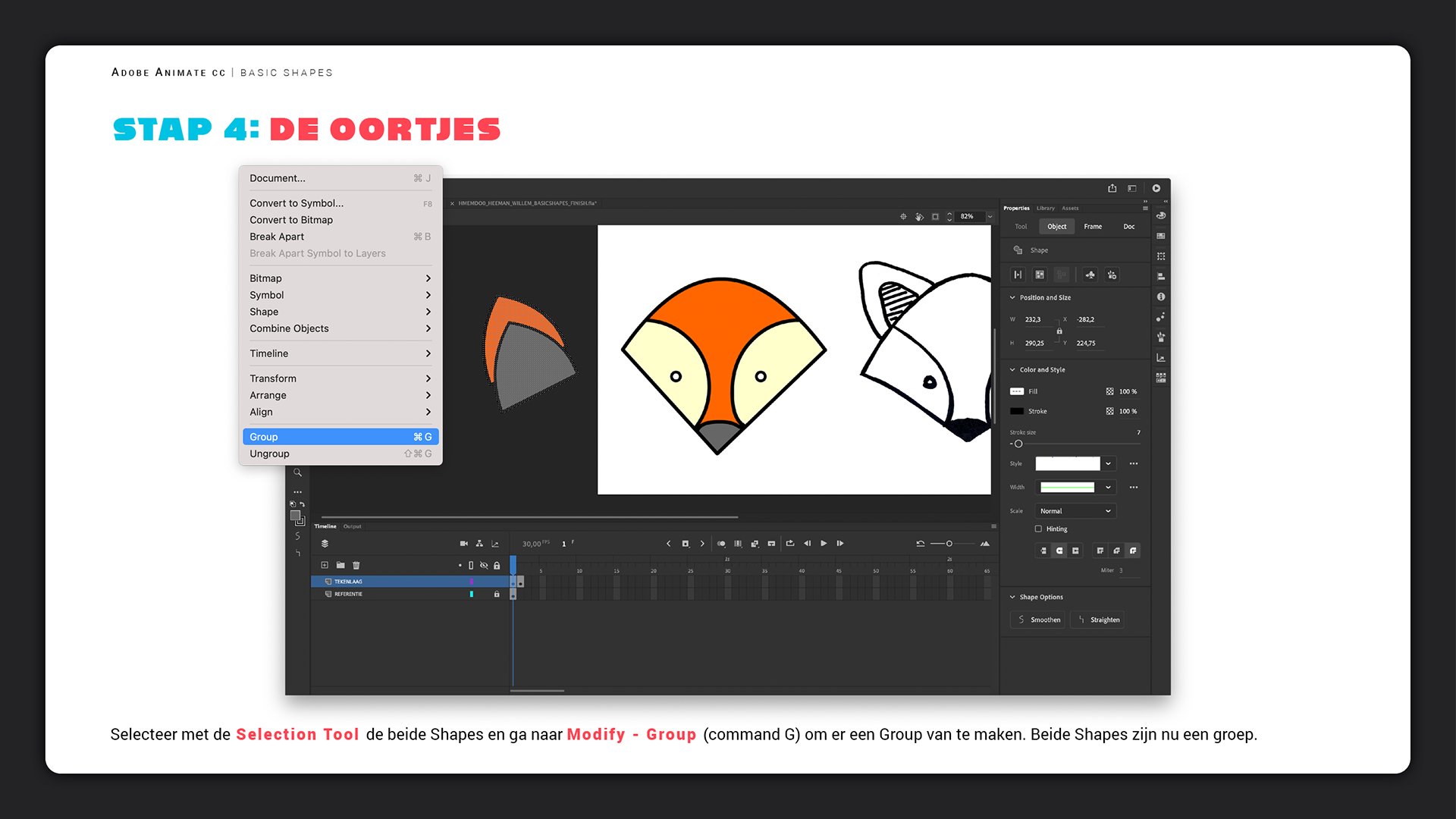The image size is (1456, 819).
Task: Open the Align panel icon
Action: [x=1161, y=277]
